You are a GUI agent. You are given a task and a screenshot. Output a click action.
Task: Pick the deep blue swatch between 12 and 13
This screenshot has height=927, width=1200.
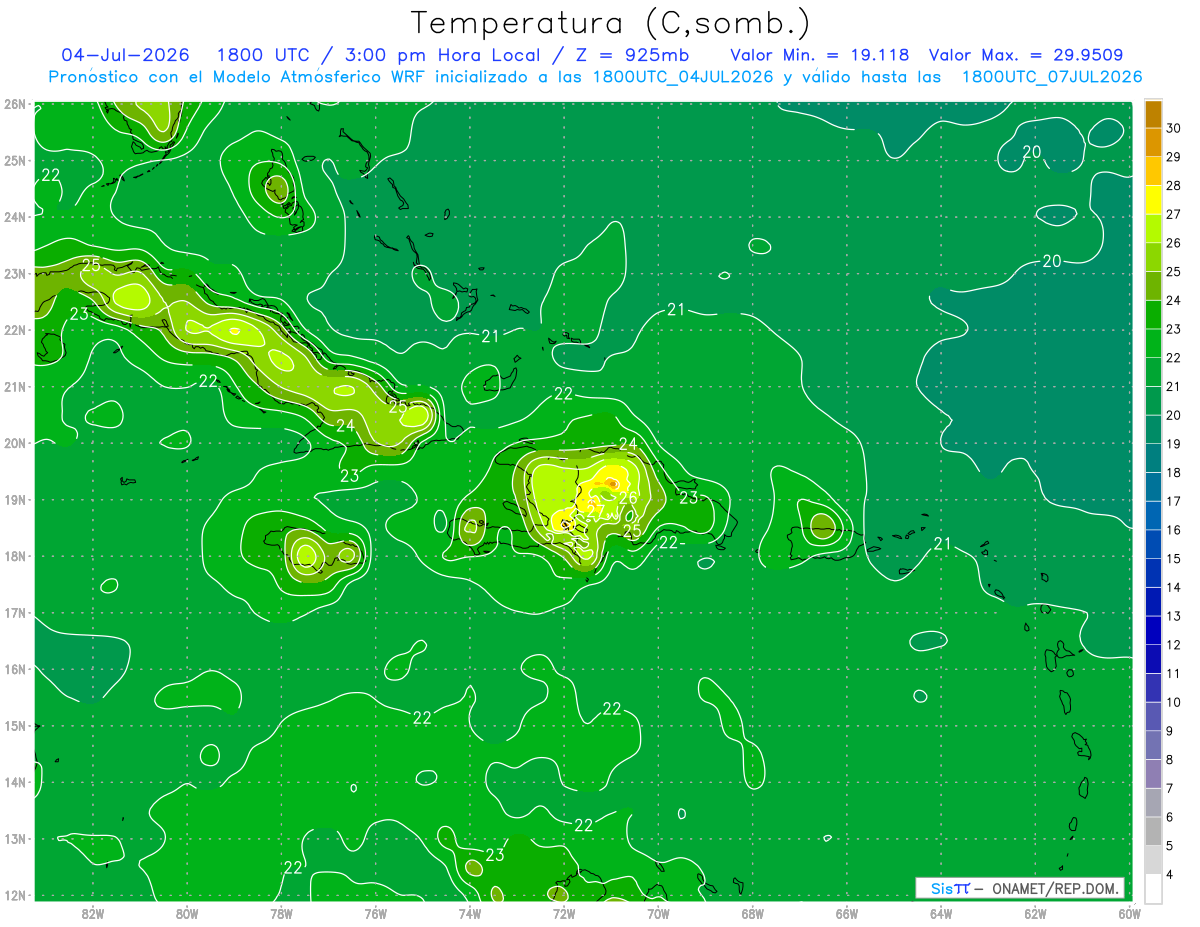pyautogui.click(x=1153, y=630)
